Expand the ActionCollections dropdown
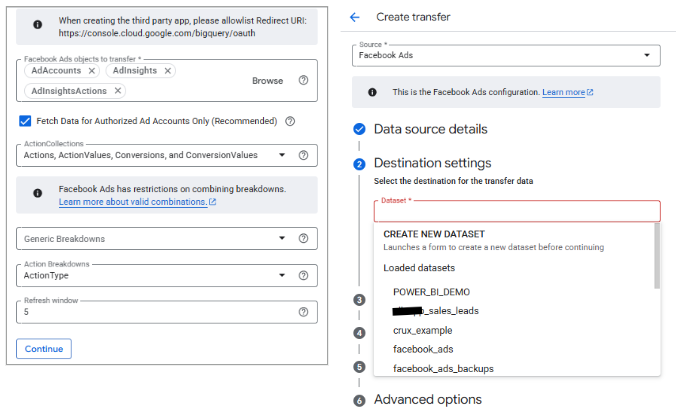Screen dimensions: 676x411 282,155
